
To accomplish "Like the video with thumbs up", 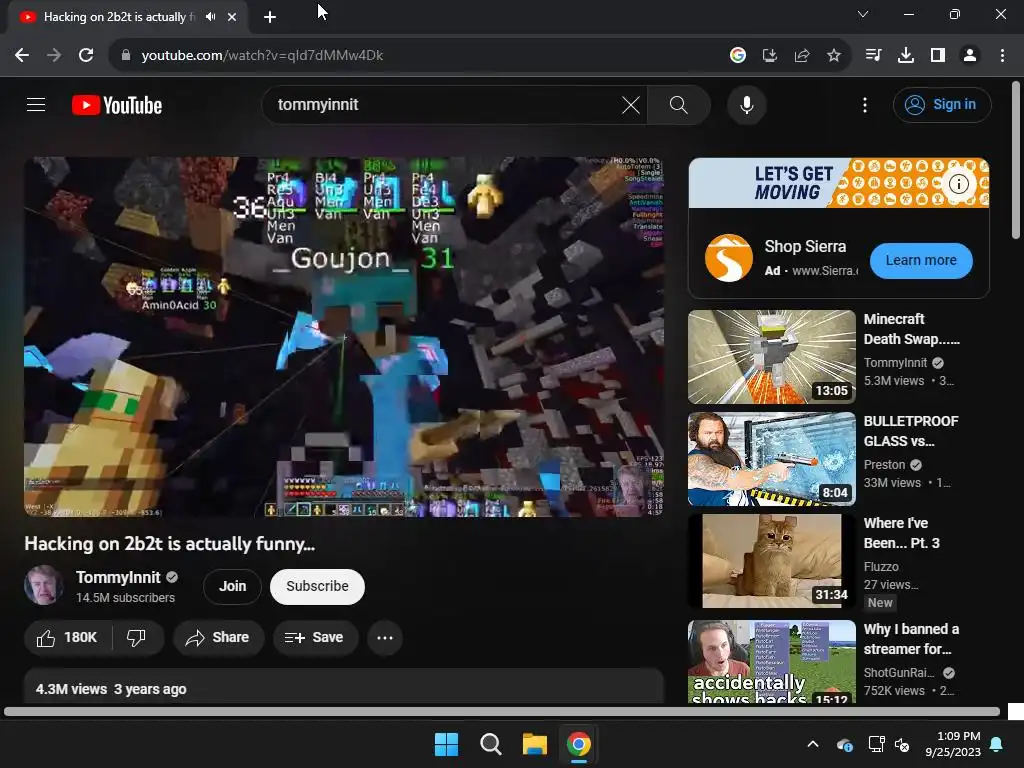I will click(x=67, y=637).
